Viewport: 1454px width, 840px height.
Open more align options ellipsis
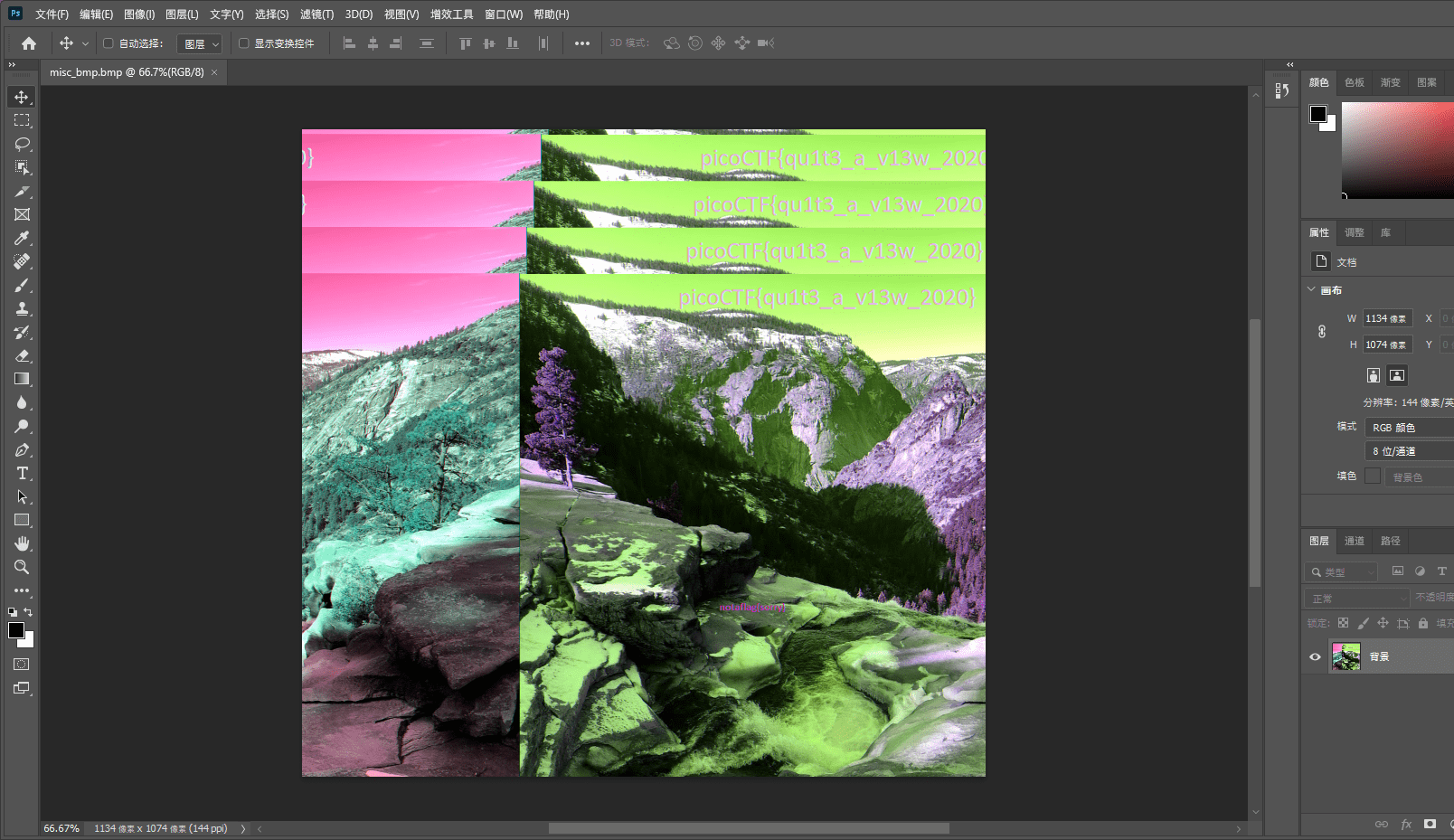pos(582,43)
